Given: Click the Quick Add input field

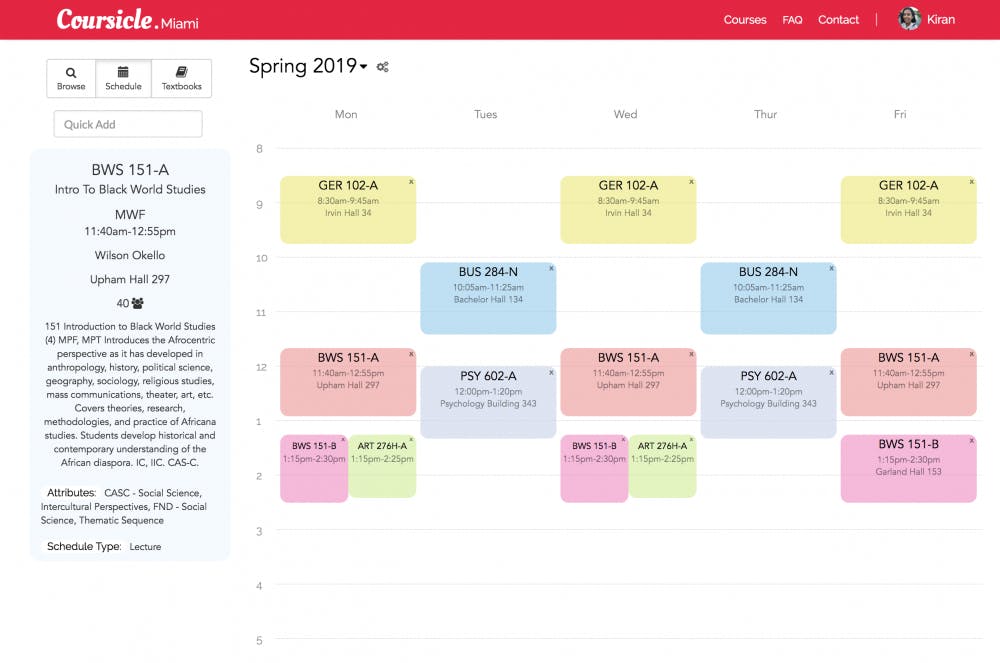Looking at the screenshot, I should (128, 124).
